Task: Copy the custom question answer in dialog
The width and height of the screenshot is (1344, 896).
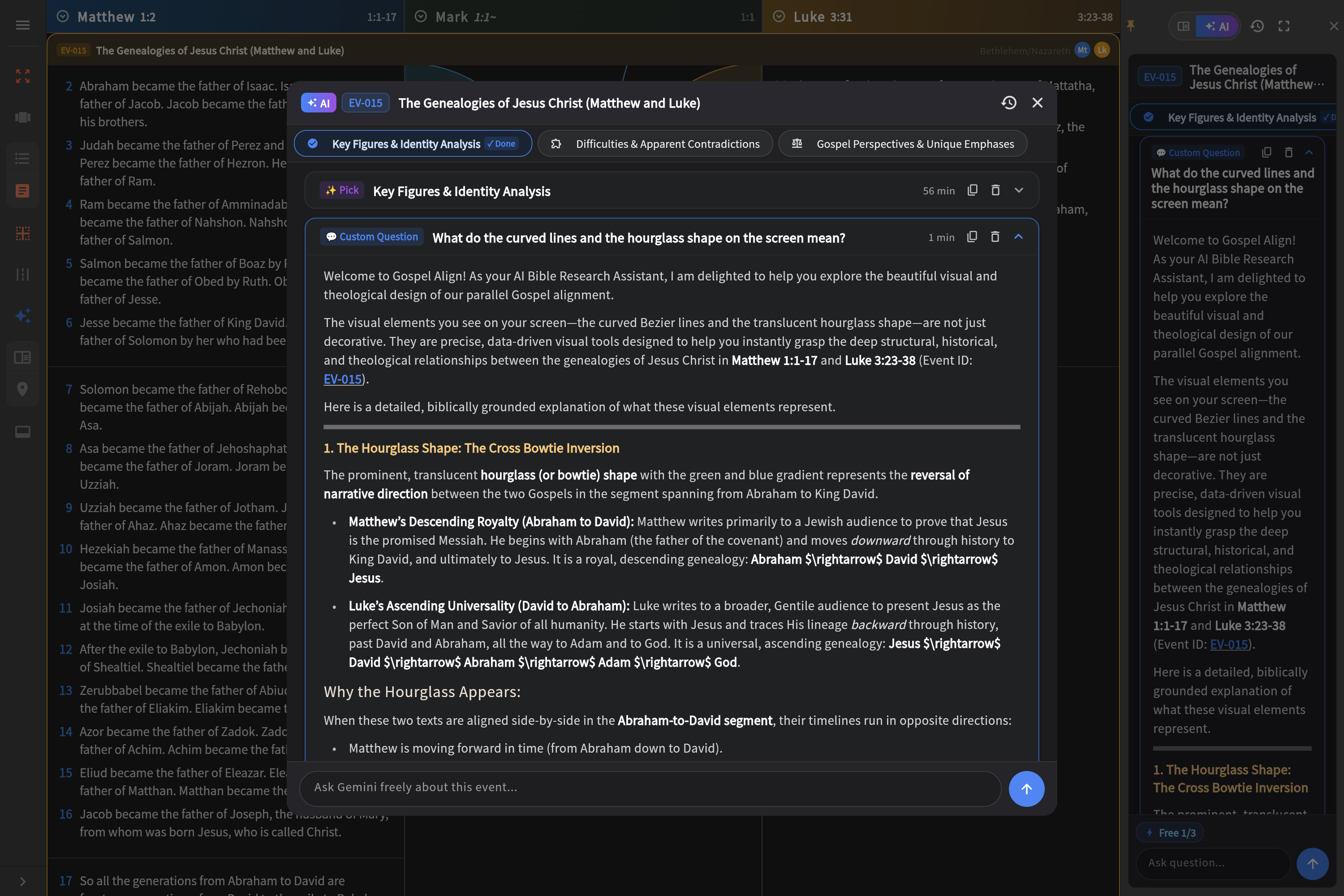Action: coord(972,237)
